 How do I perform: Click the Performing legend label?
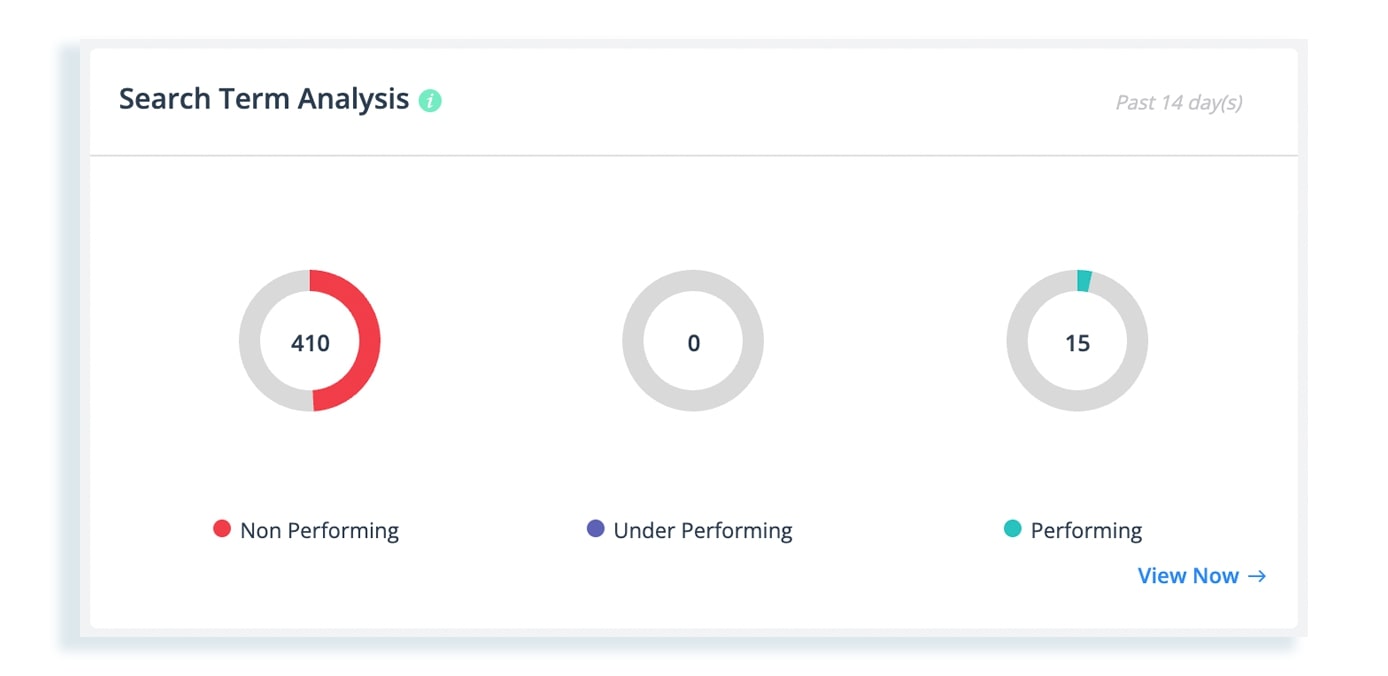pos(1086,531)
